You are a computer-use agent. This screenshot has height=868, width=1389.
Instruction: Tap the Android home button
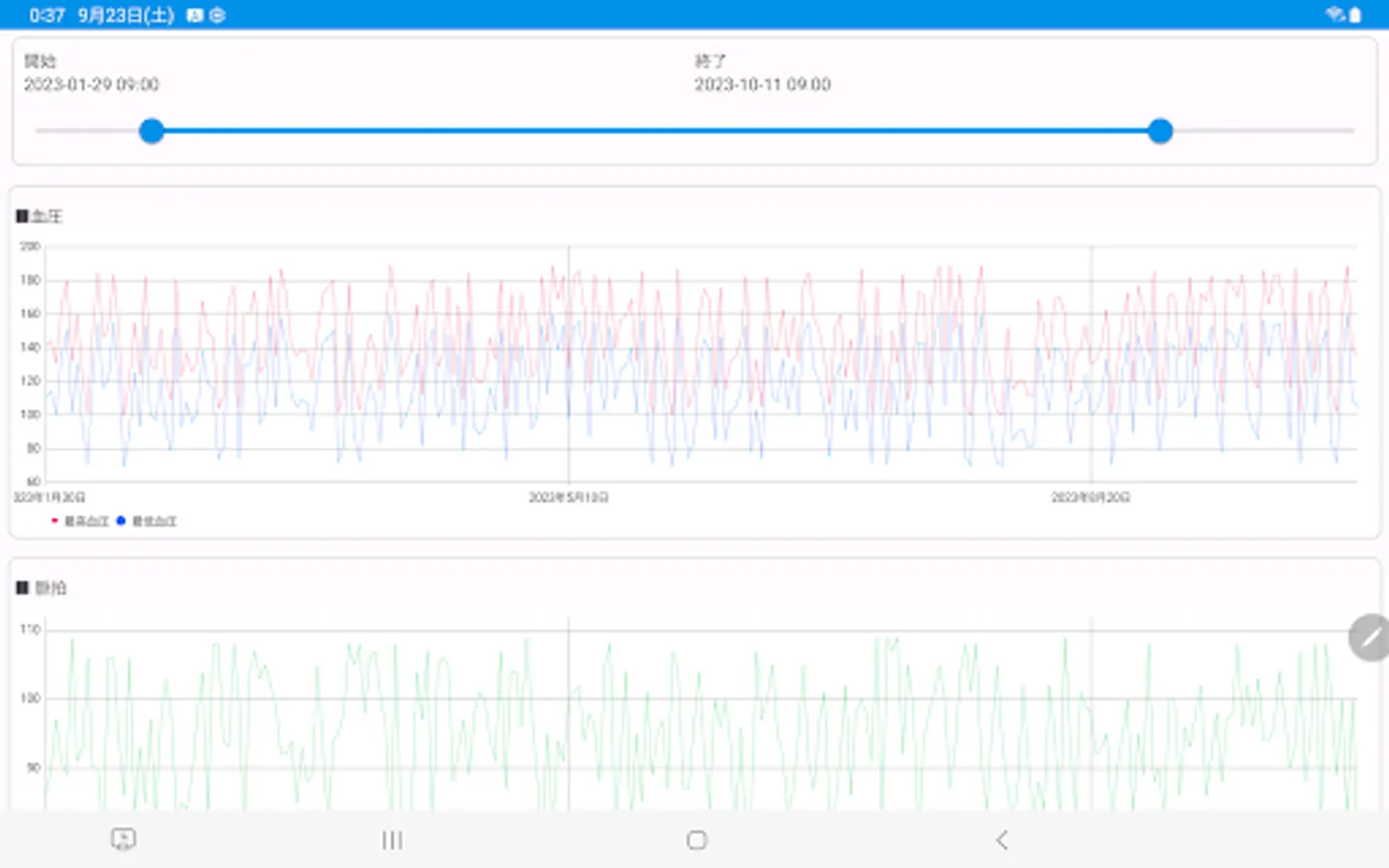click(x=696, y=840)
